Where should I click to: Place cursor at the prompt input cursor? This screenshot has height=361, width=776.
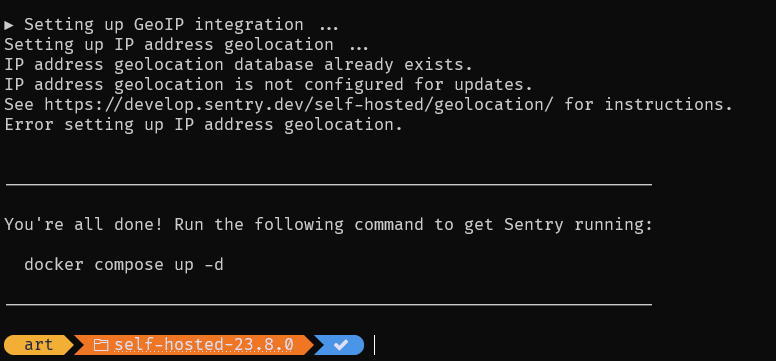tap(375, 345)
